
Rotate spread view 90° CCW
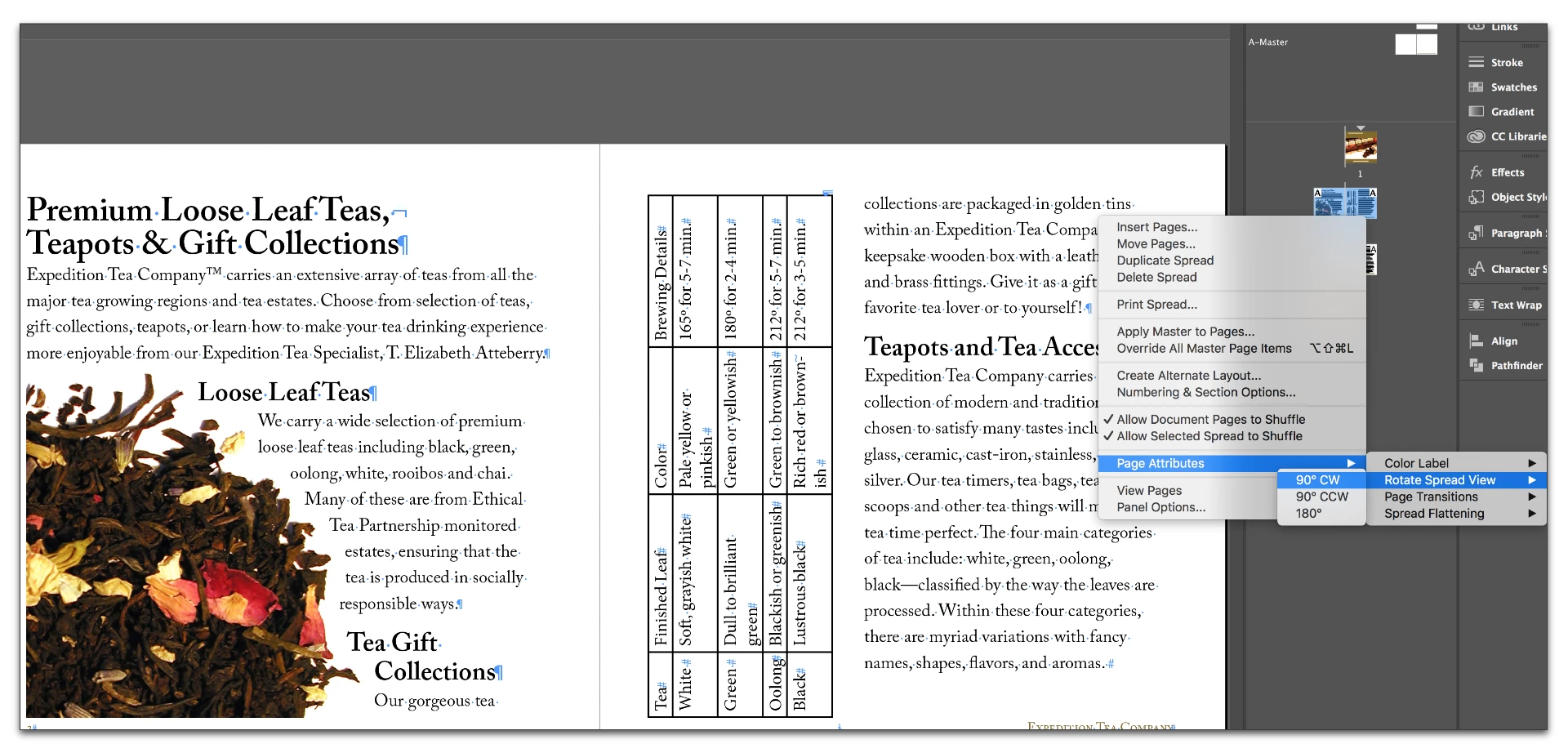1321,497
